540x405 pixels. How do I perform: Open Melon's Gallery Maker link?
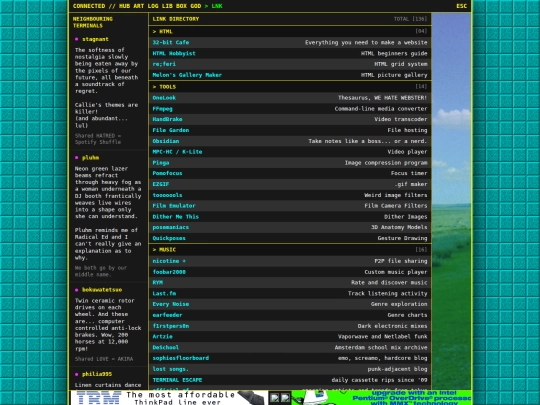(187, 75)
